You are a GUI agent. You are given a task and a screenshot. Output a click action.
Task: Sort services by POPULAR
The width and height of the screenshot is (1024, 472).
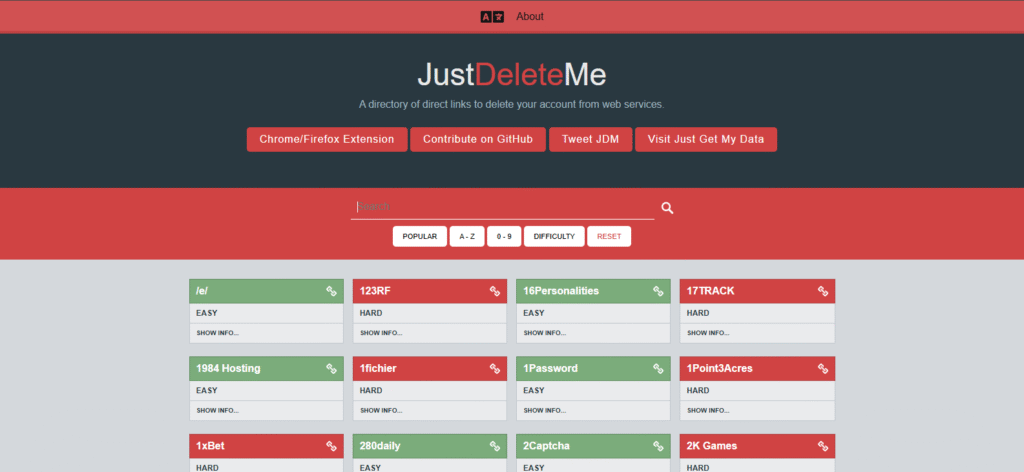click(420, 236)
